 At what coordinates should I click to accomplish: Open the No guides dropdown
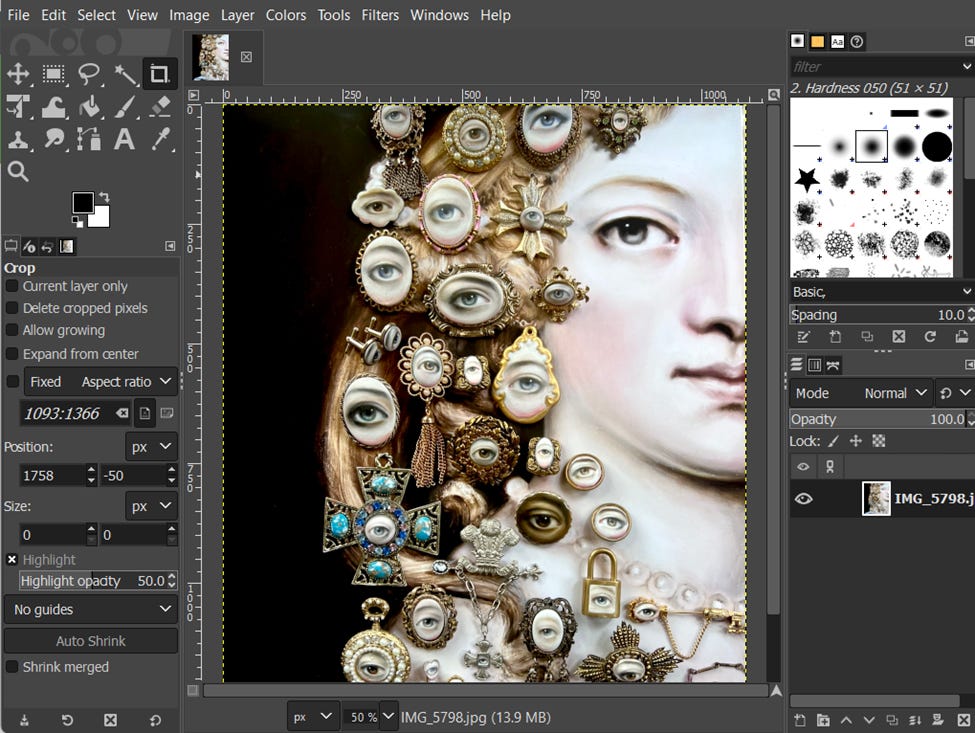pyautogui.click(x=91, y=609)
